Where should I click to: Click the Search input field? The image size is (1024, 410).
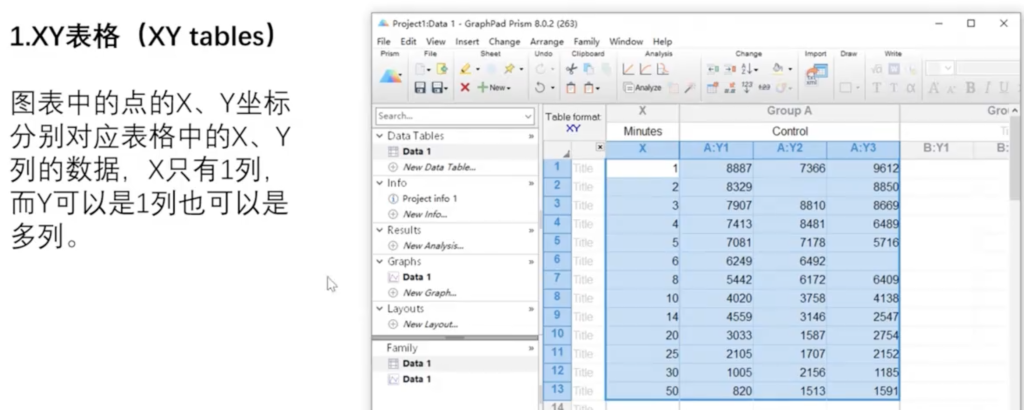tap(447, 117)
